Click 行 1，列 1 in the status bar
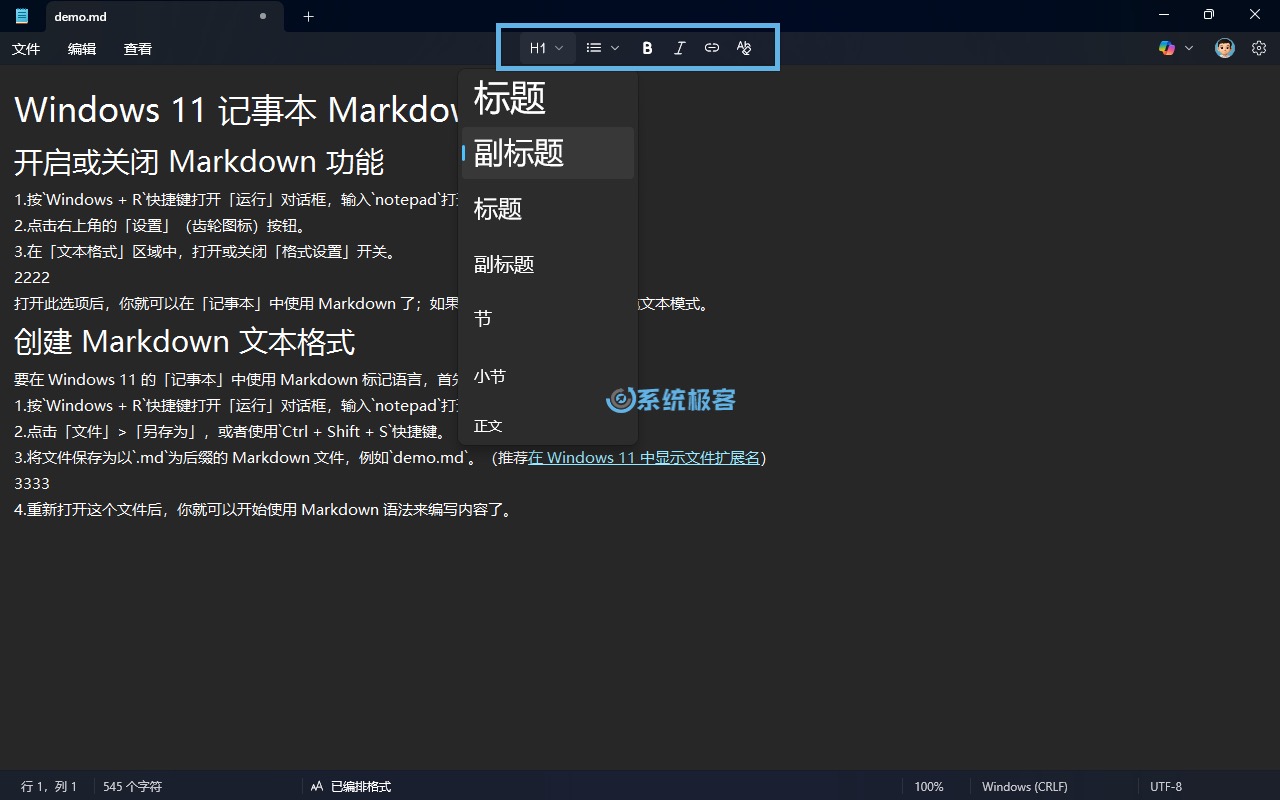Image resolution: width=1280 pixels, height=800 pixels. pyautogui.click(x=49, y=787)
